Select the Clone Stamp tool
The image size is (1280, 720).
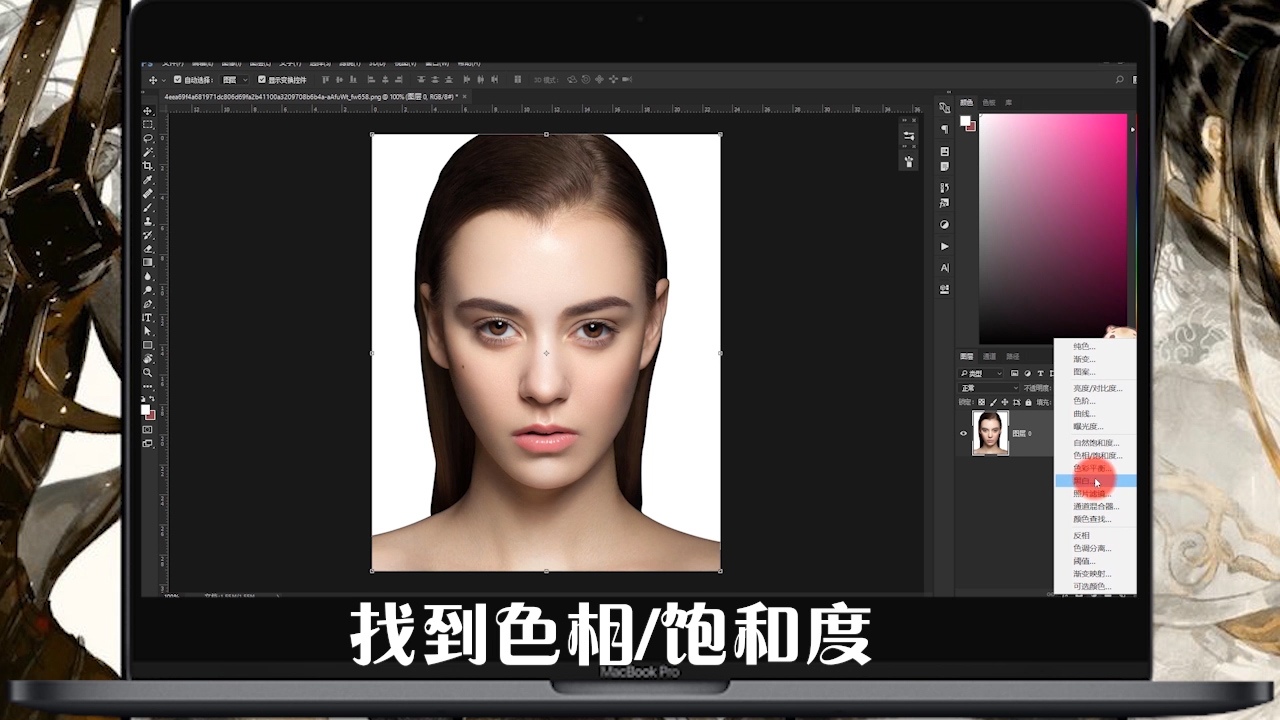pyautogui.click(x=148, y=221)
